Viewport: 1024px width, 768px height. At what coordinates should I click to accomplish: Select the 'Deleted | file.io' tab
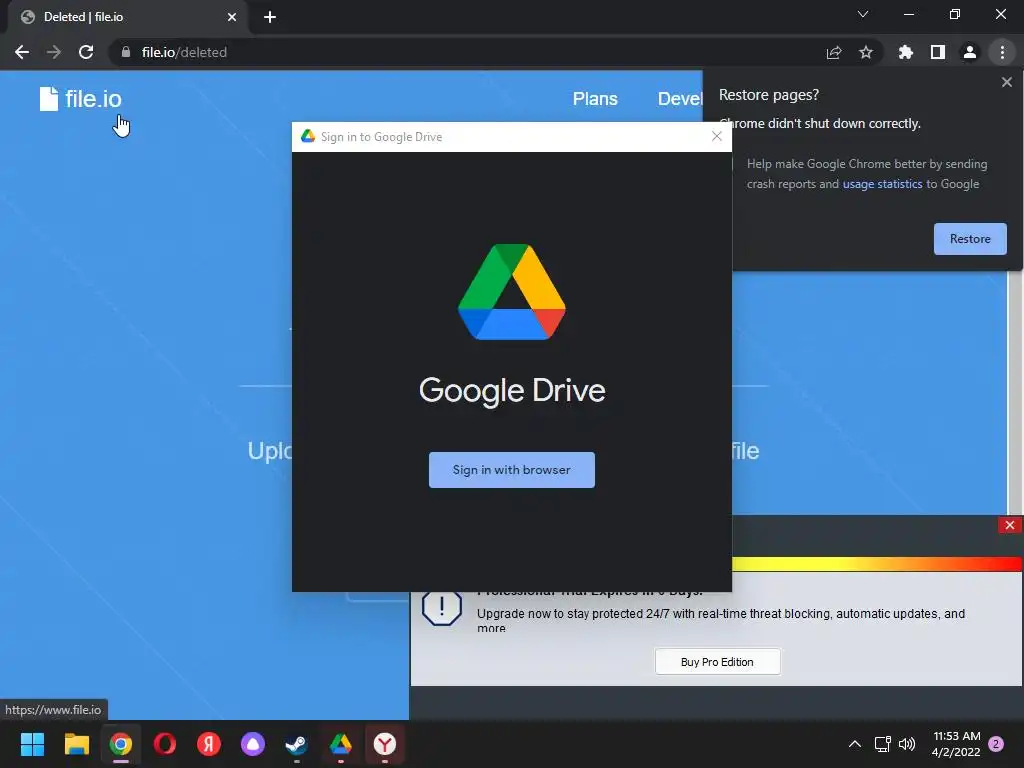pyautogui.click(x=127, y=17)
